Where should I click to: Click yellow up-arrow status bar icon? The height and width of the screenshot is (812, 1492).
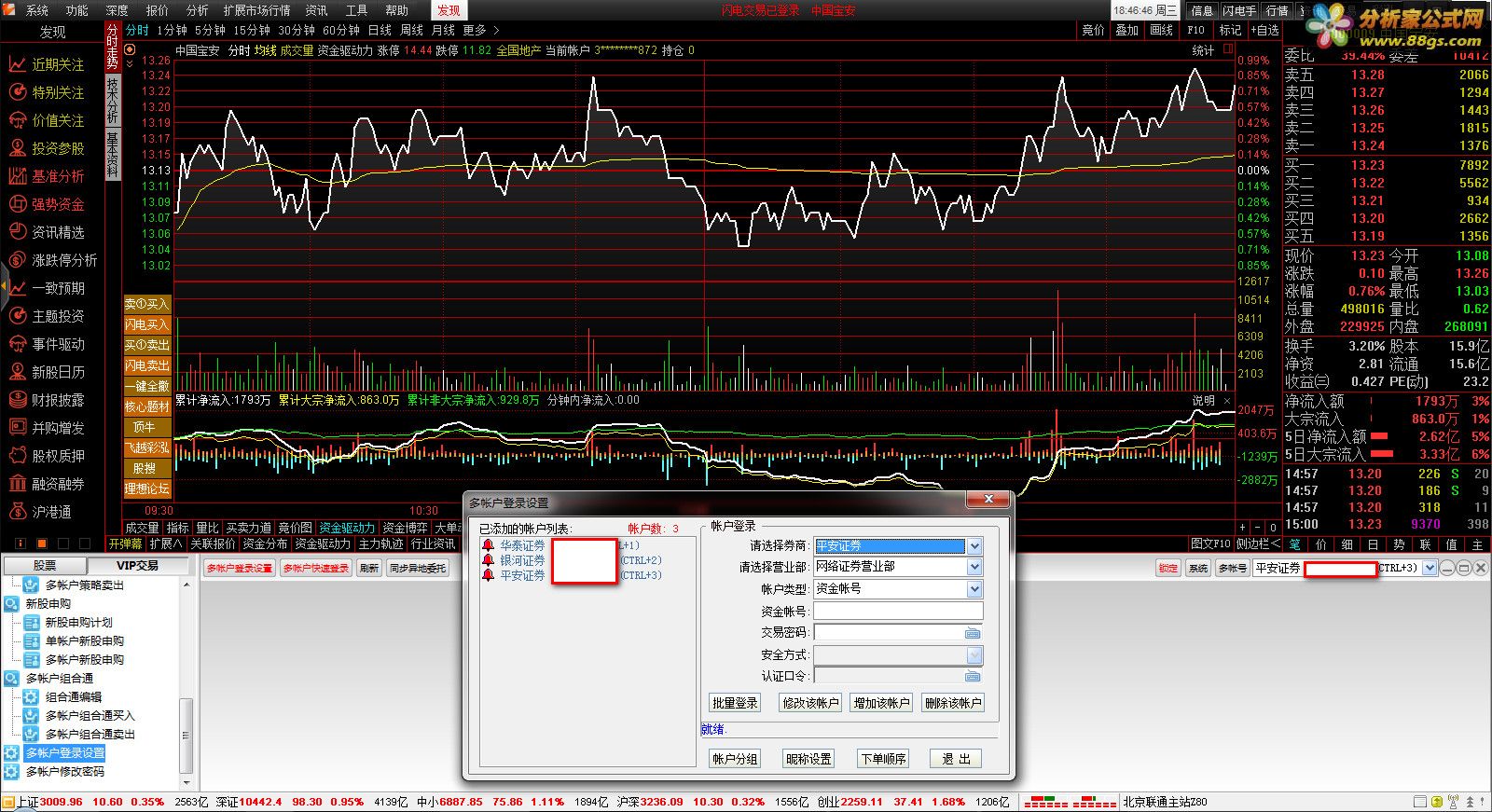[x=1437, y=802]
